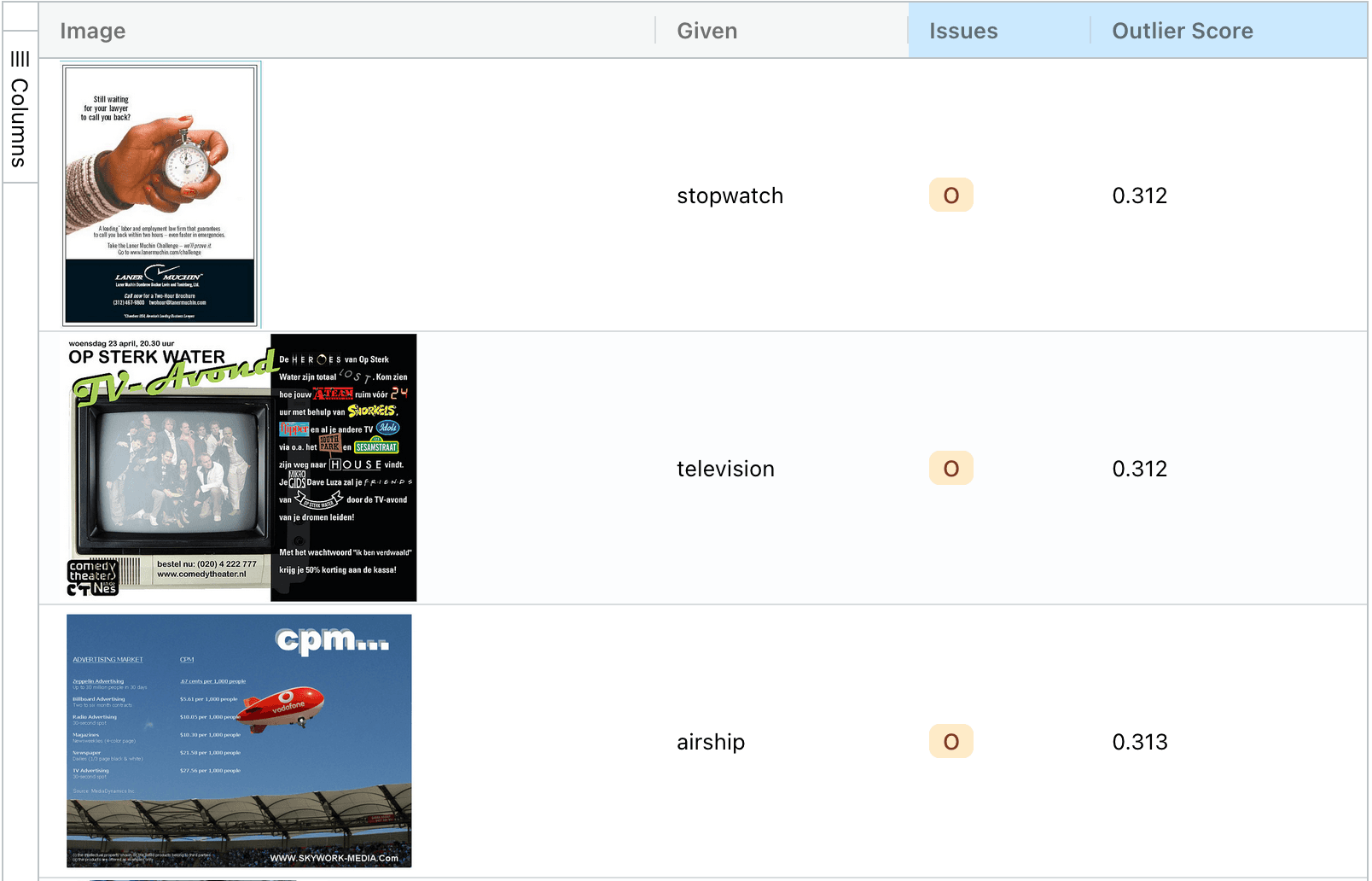Viewport: 1372px width, 881px height.
Task: Click the Vodafone airship image thumbnail
Action: (239, 741)
